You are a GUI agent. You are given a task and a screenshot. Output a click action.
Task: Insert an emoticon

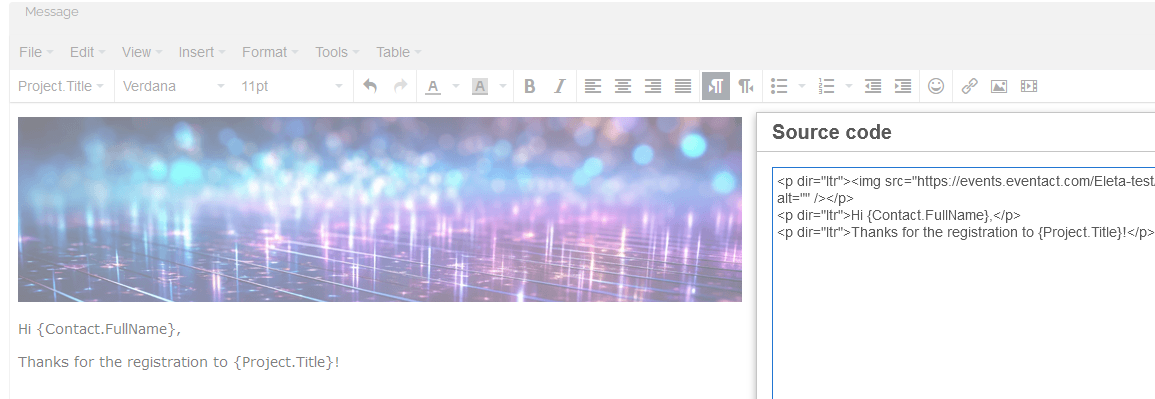(x=935, y=86)
